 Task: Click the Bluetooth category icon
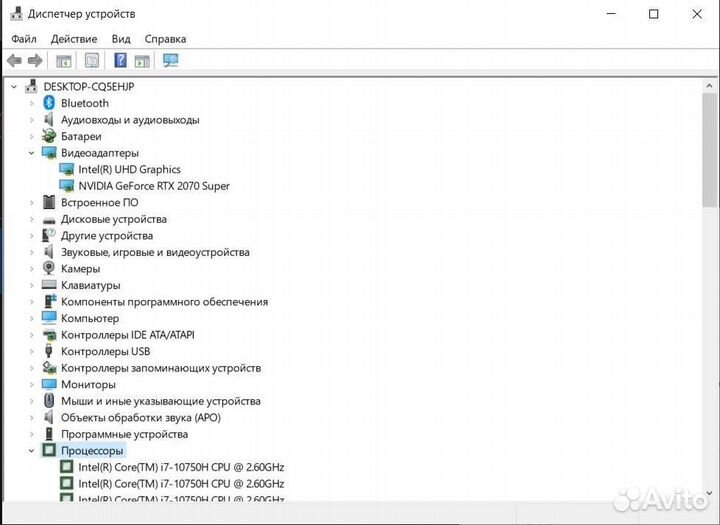point(49,103)
